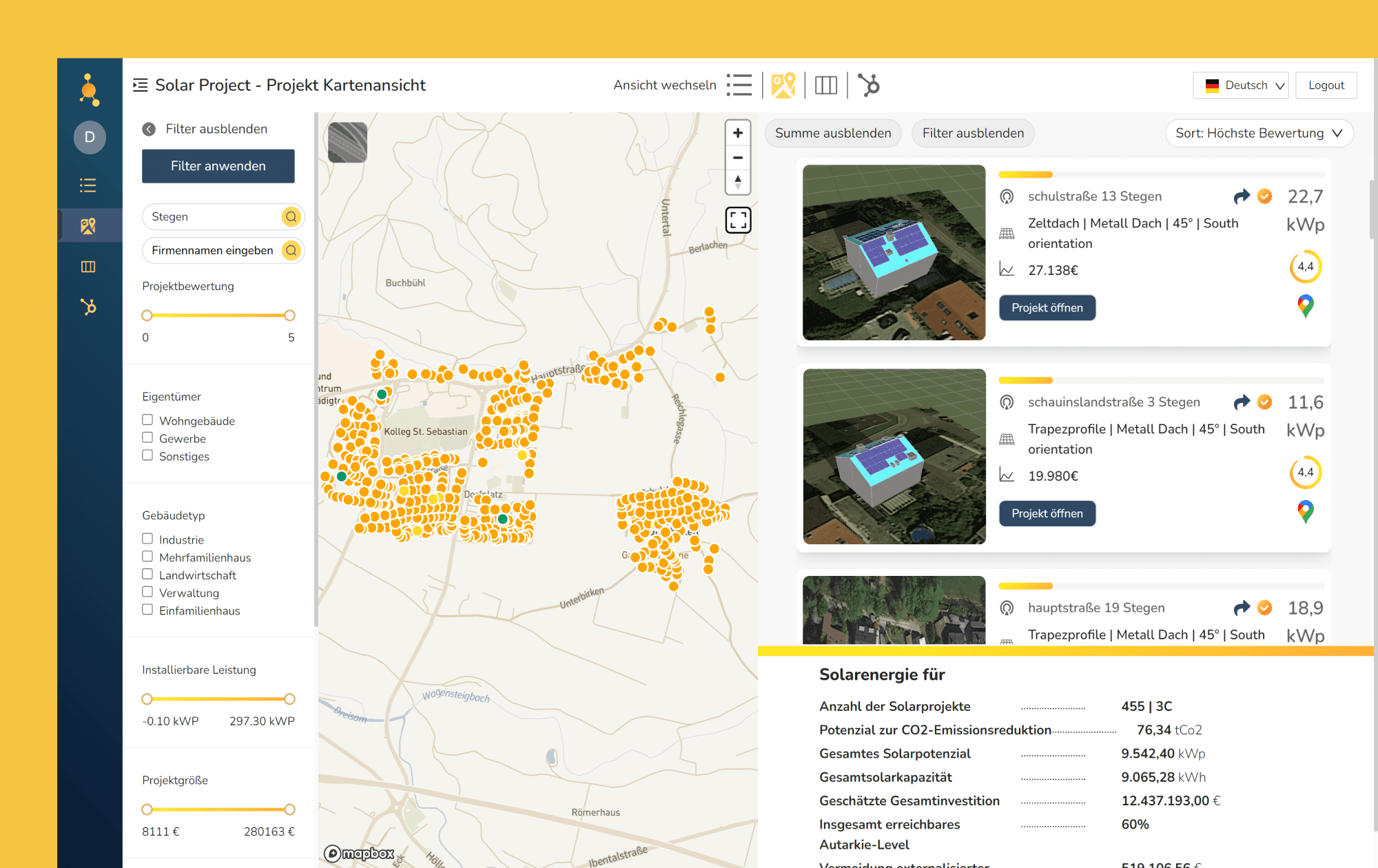Check the Industrie building type

coord(147,539)
